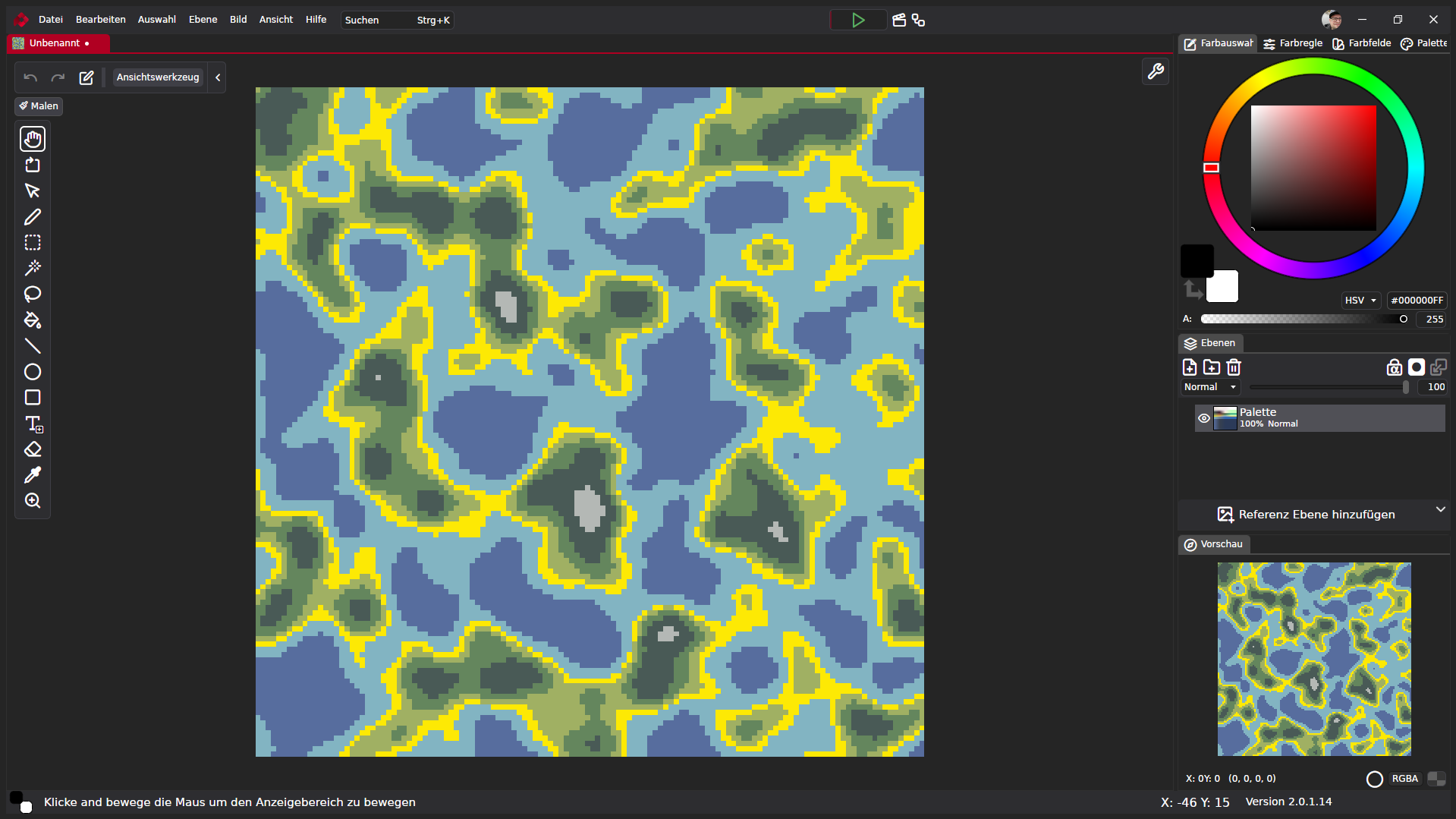The image size is (1456, 819).
Task: Hide the Palette layer via eye icon
Action: point(1203,418)
